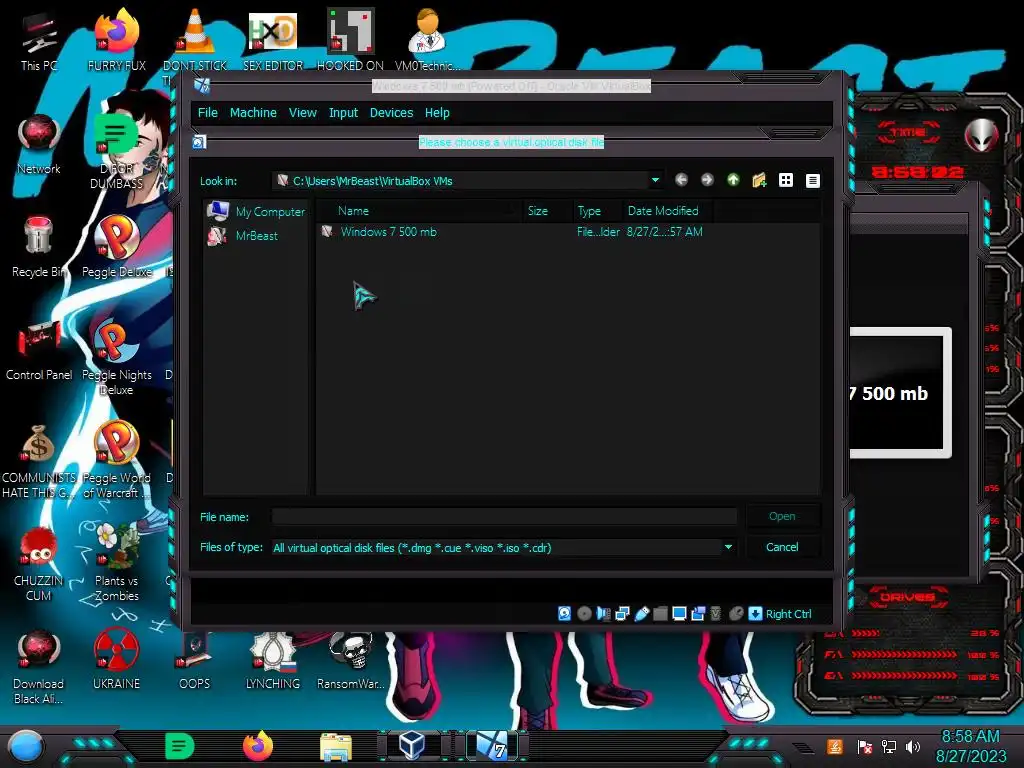
Task: Click mouse integration status bar icon
Action: (736, 613)
